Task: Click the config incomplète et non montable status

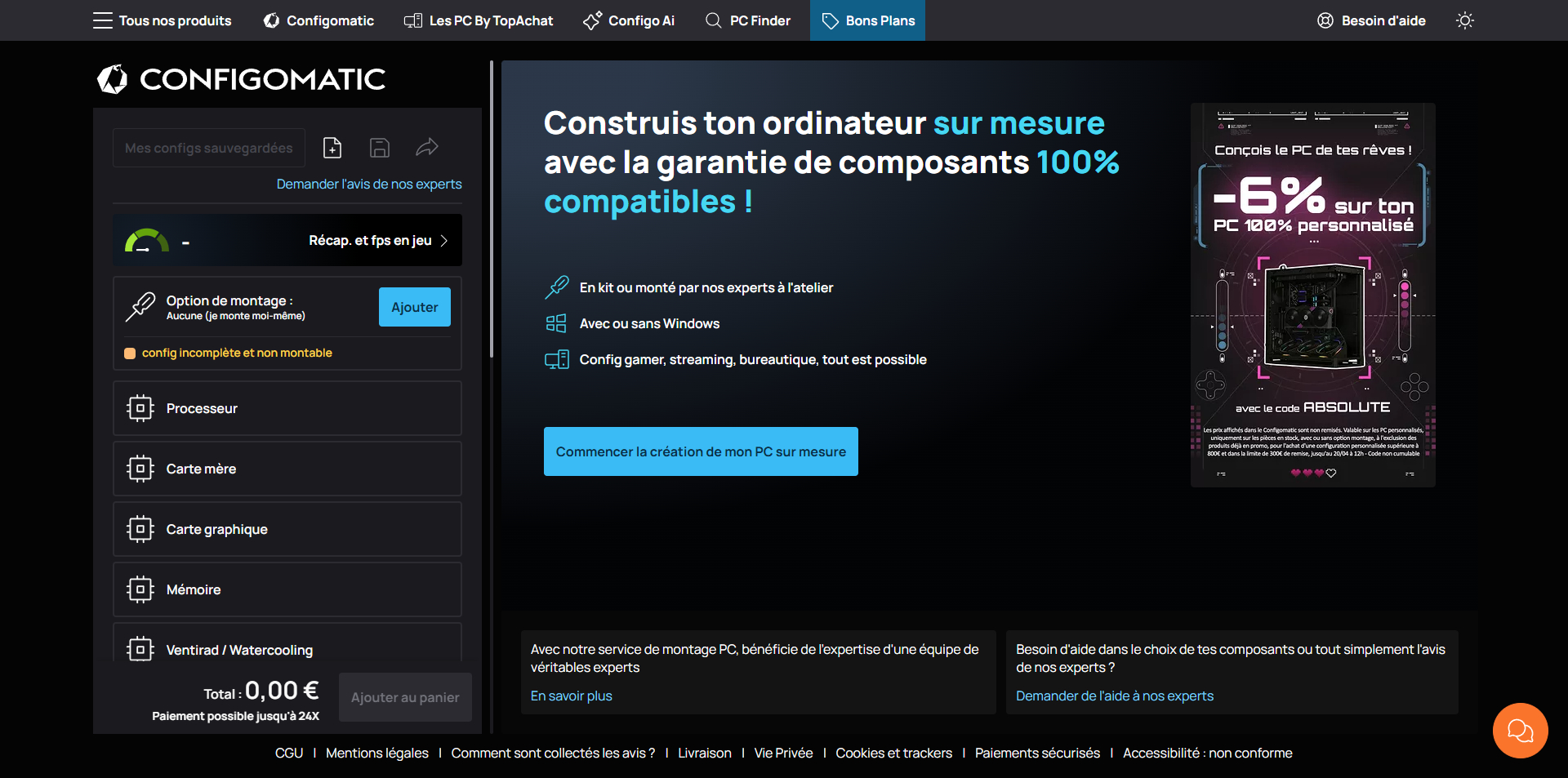Action: [x=228, y=353]
